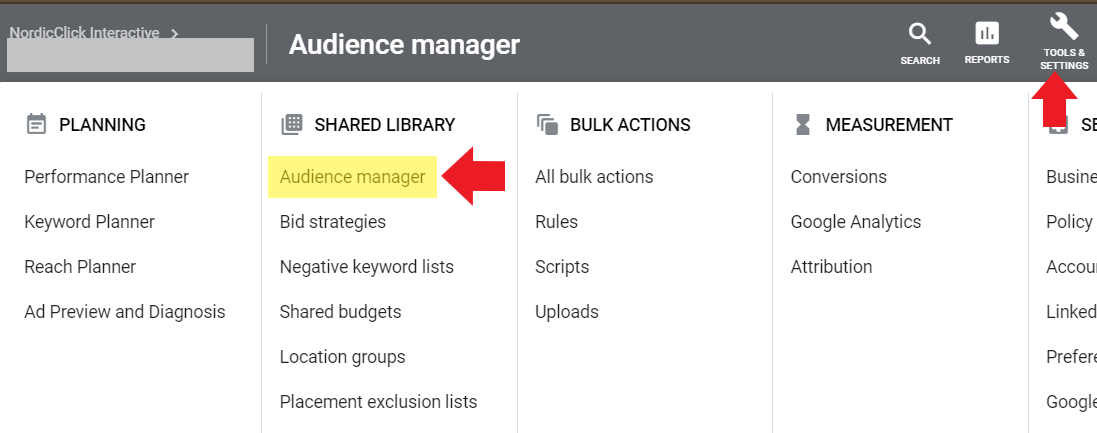Click the Bulk Actions copy icon
Image resolution: width=1097 pixels, height=433 pixels.
(547, 125)
